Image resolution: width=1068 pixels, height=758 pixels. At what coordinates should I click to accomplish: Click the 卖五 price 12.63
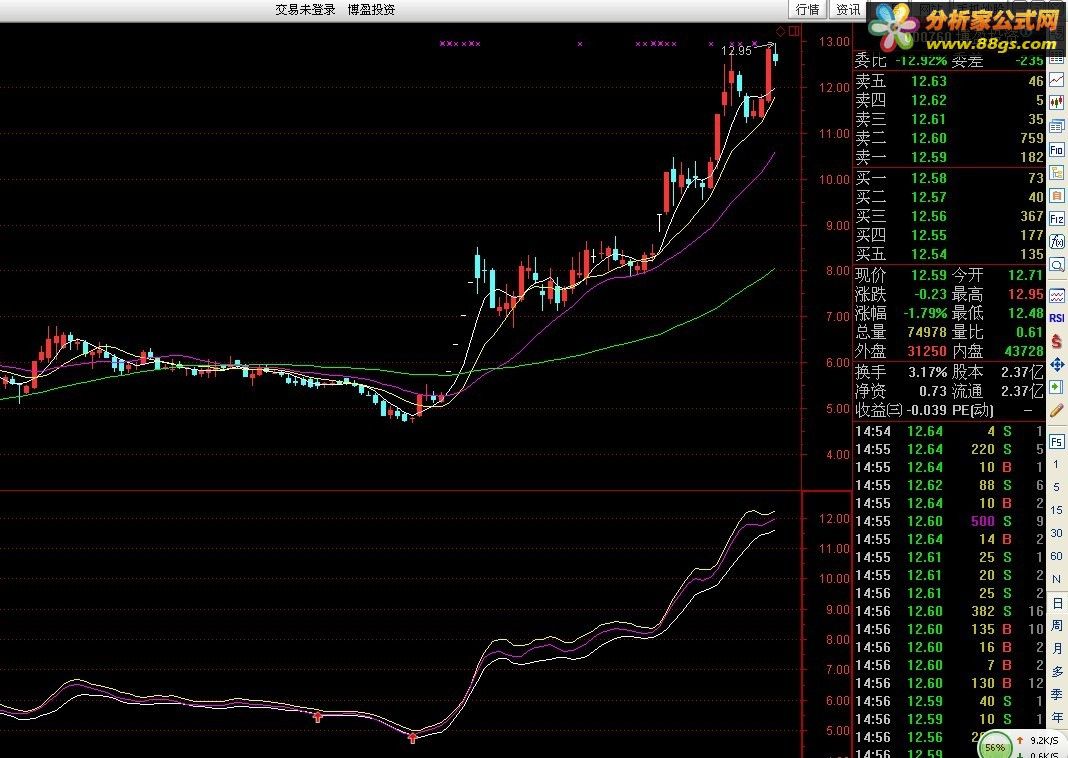(928, 81)
